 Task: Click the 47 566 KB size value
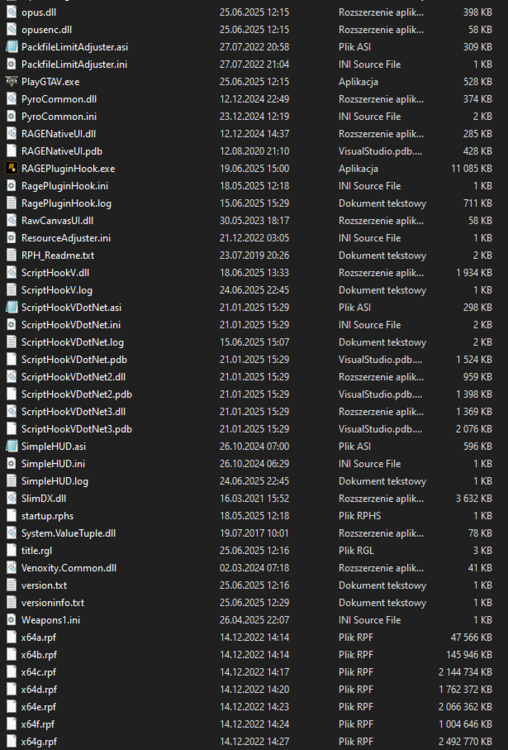pos(471,637)
